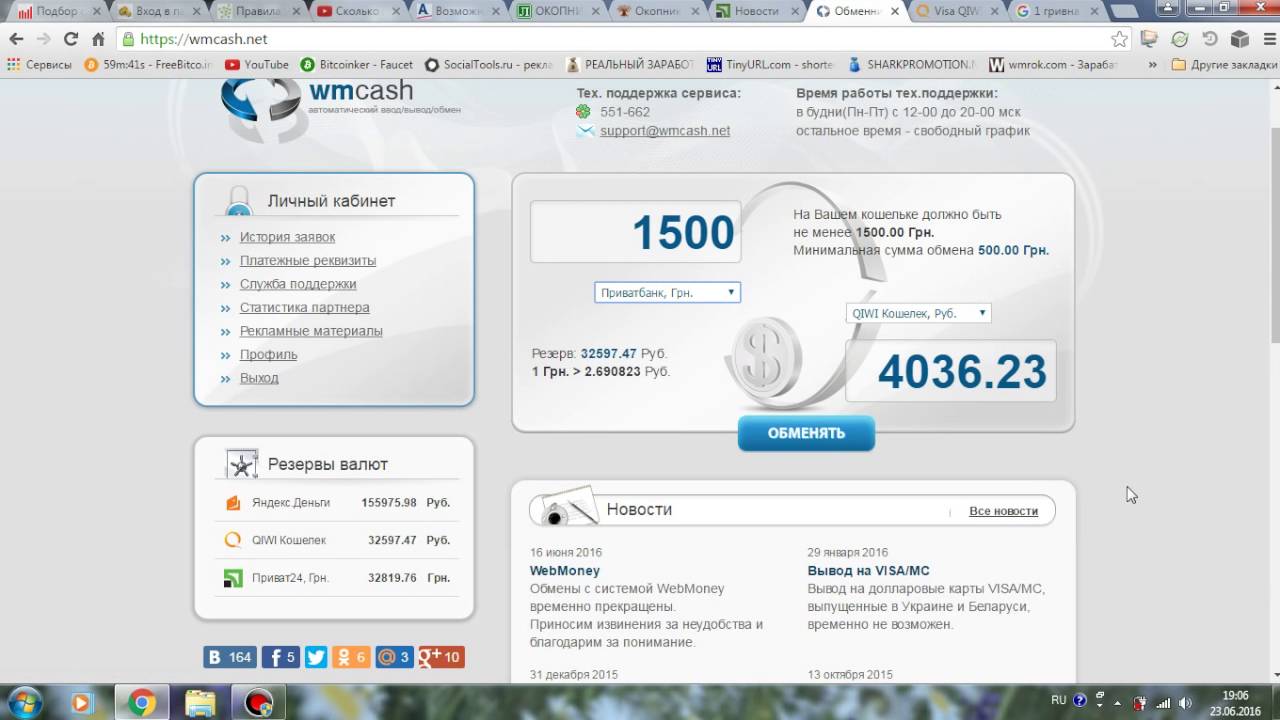Reload the page with the refresh icon
This screenshot has width=1280, height=720.
[70, 39]
